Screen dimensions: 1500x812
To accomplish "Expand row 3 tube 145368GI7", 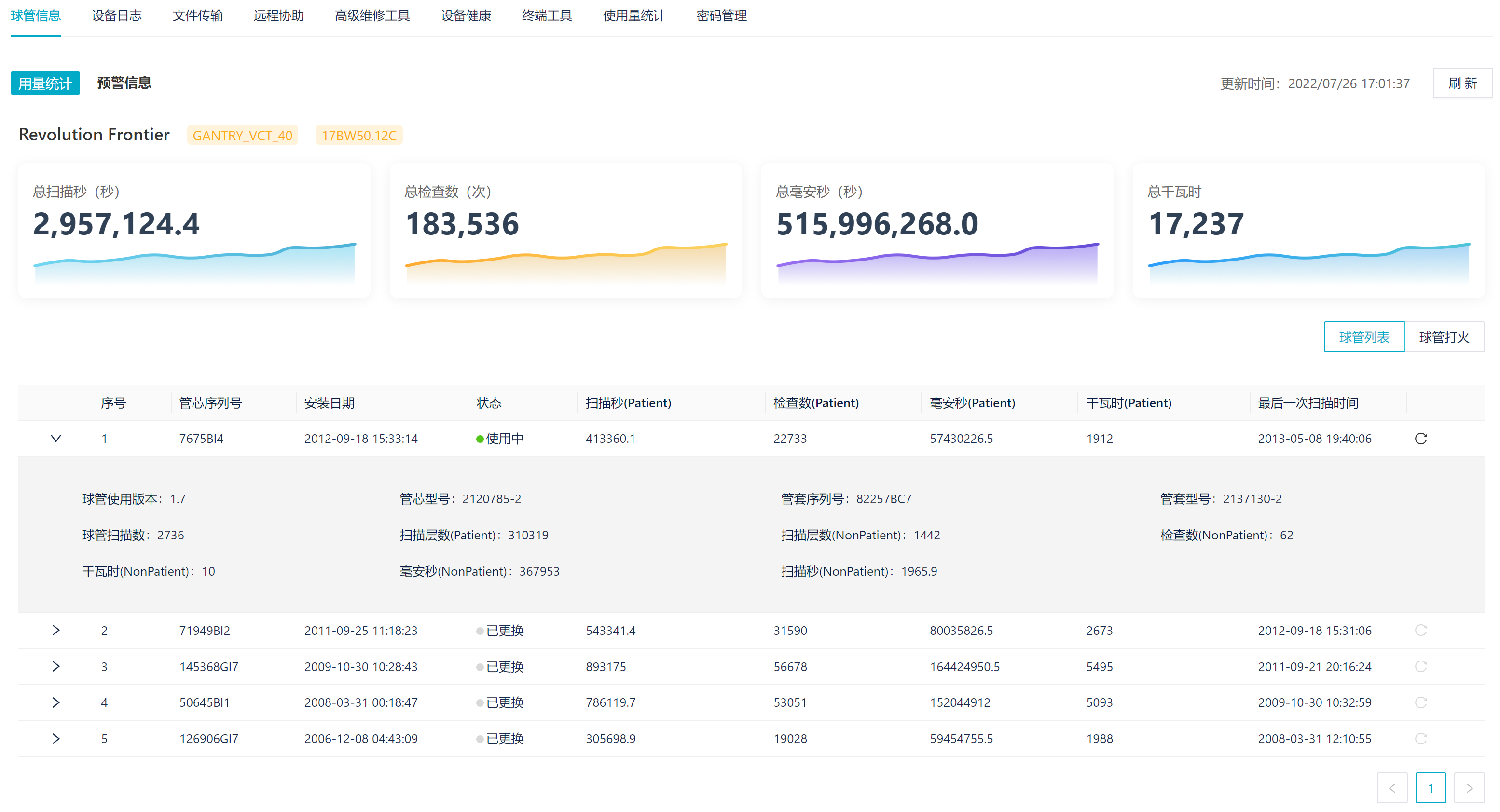I will coord(56,666).
